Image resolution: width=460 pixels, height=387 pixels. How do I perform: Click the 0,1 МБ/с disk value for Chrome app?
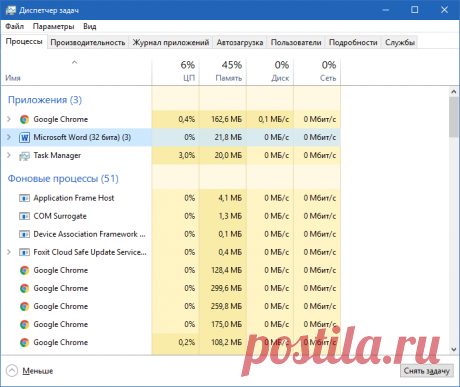pos(274,119)
